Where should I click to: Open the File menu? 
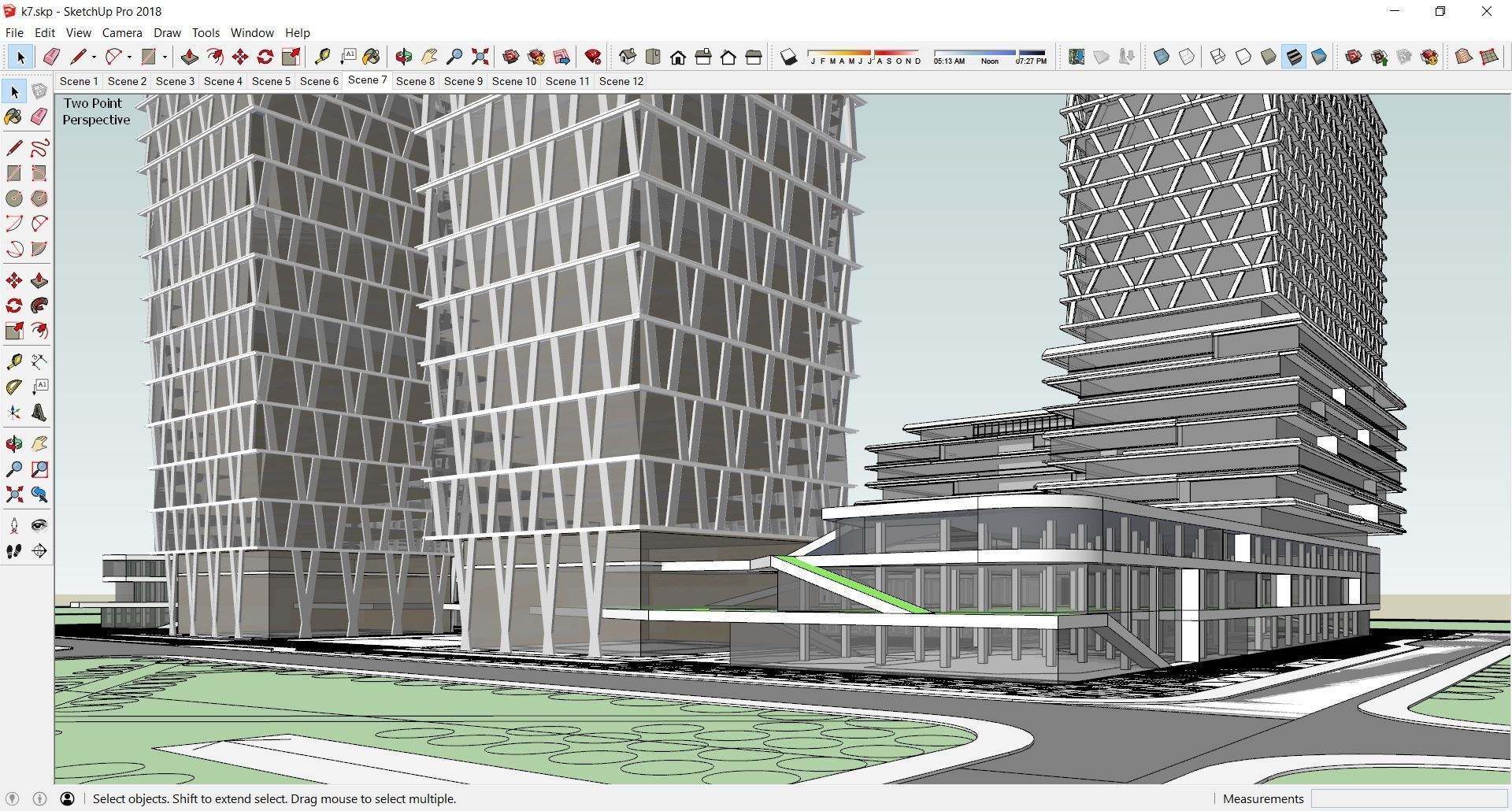(x=14, y=32)
